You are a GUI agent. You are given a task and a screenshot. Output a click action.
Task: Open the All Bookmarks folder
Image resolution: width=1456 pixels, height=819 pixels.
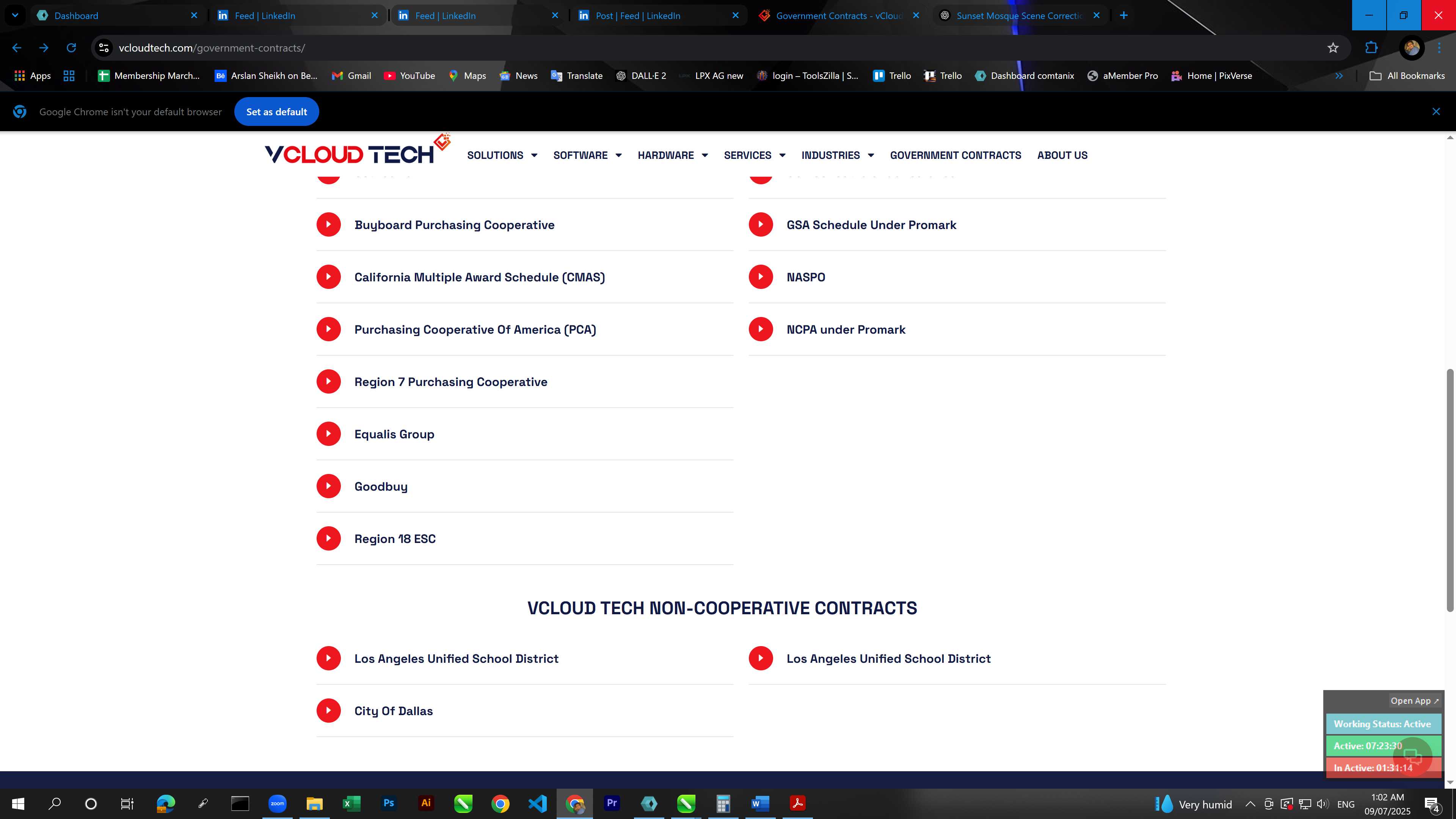point(1407,76)
